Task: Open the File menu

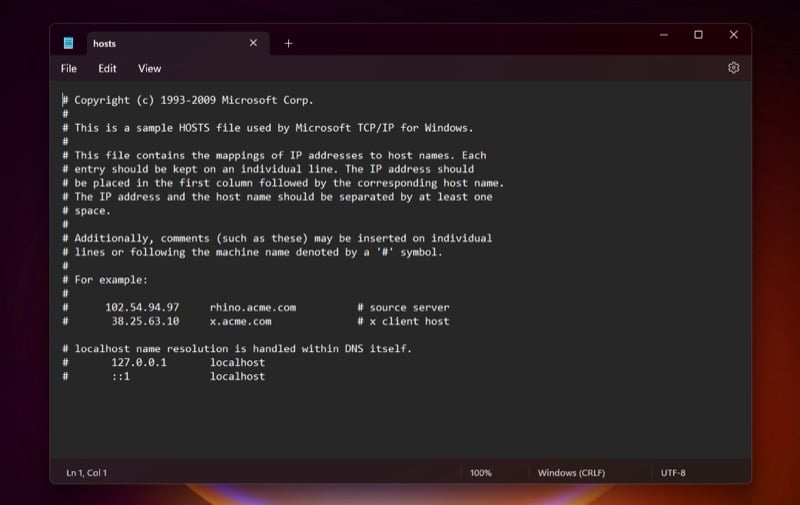Action: pyautogui.click(x=69, y=68)
